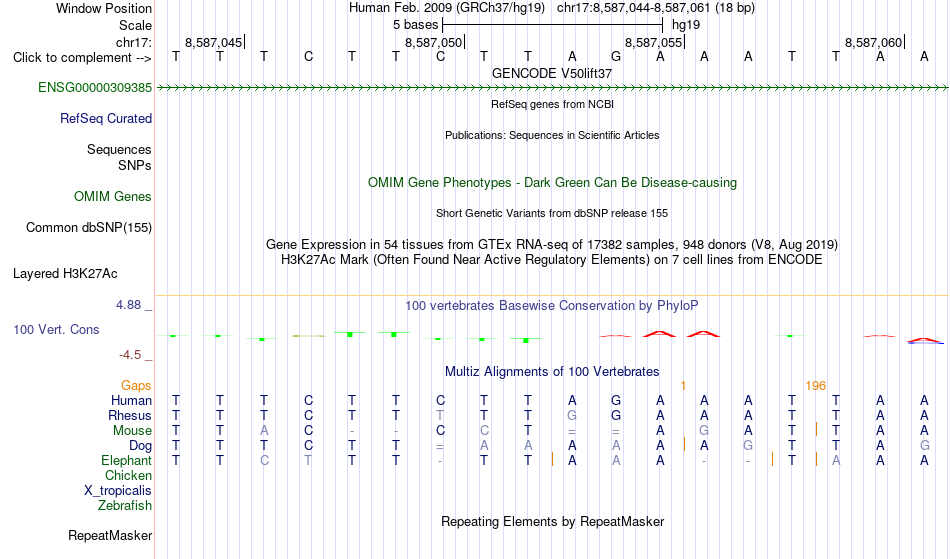Click the 100 Vert. Cons track label
The width and height of the screenshot is (950, 559).
coord(56,329)
